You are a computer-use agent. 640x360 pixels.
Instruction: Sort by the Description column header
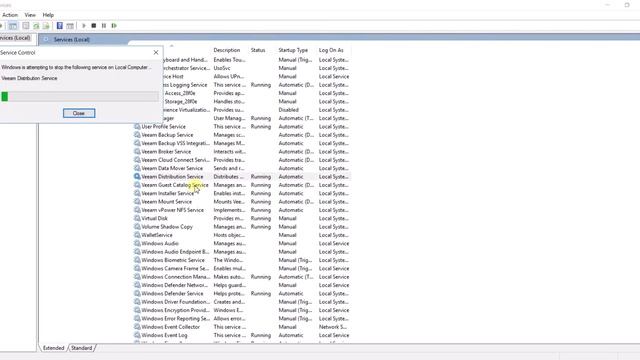227,50
